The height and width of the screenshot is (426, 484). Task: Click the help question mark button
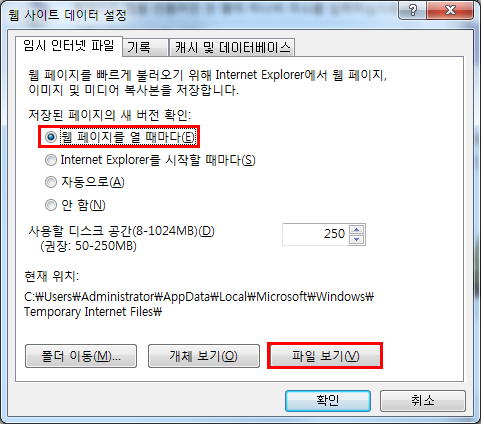(x=413, y=10)
